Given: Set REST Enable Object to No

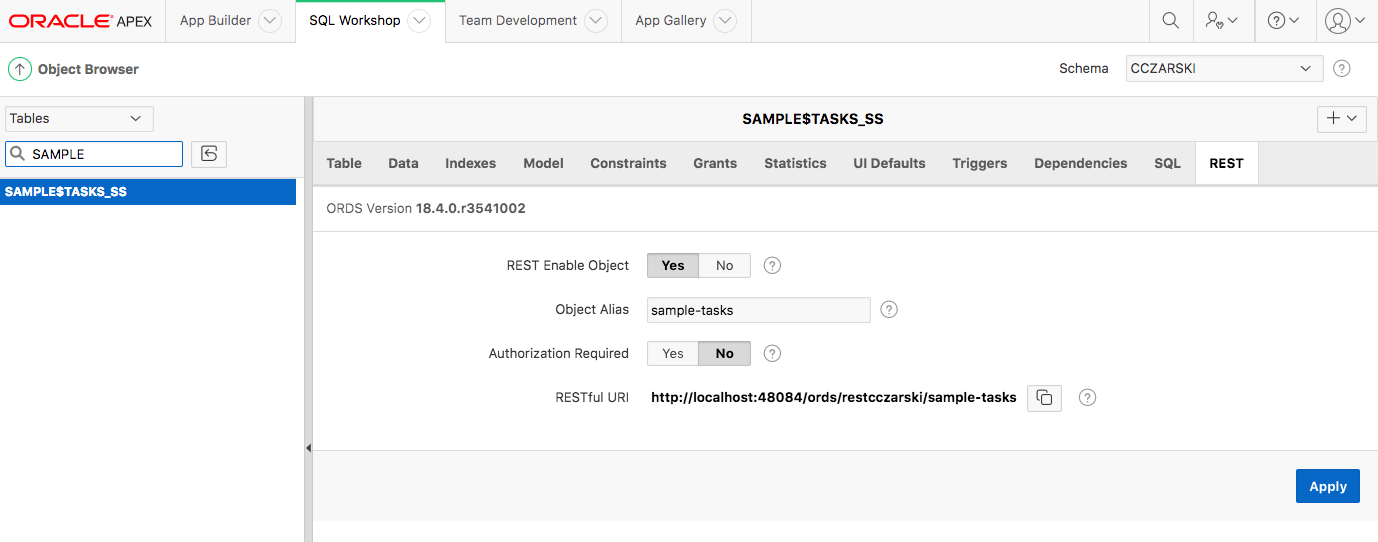Looking at the screenshot, I should pyautogui.click(x=724, y=266).
